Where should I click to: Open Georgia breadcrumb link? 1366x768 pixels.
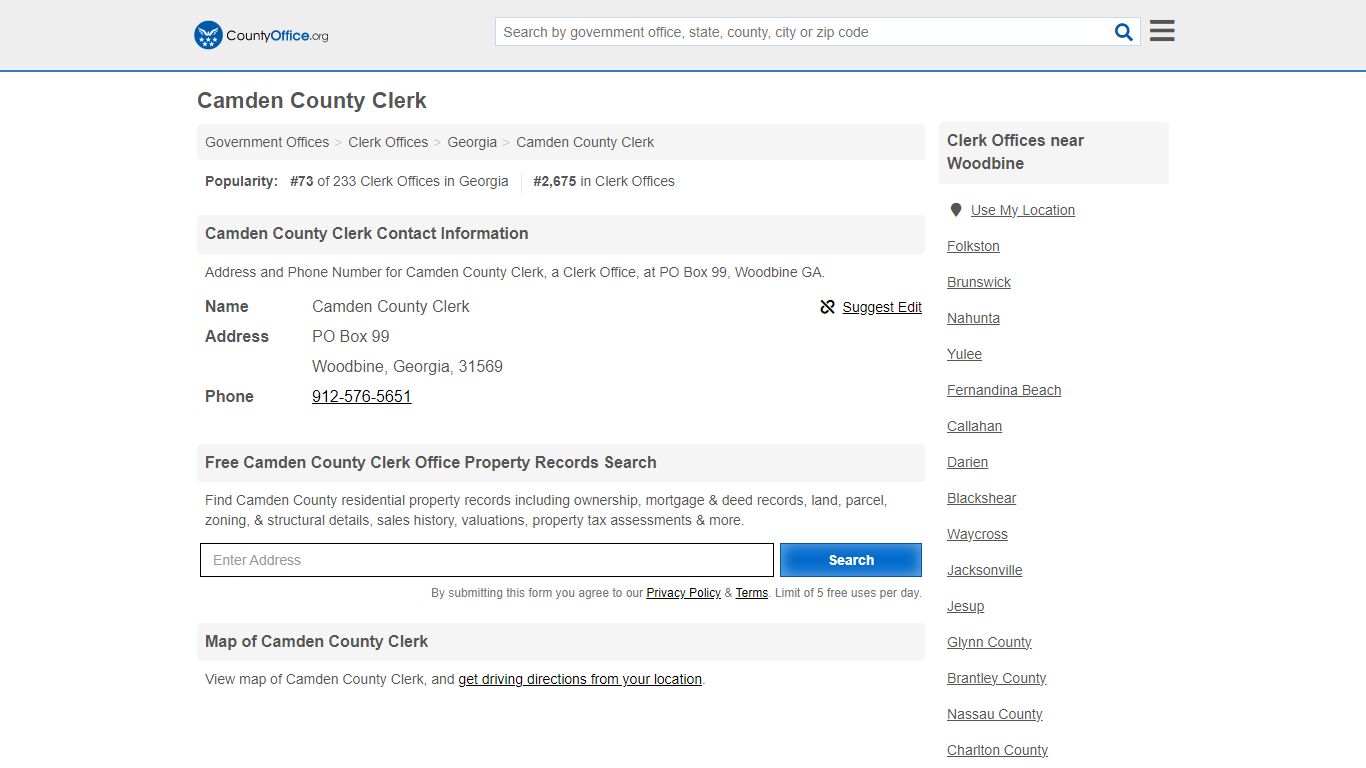tap(472, 142)
